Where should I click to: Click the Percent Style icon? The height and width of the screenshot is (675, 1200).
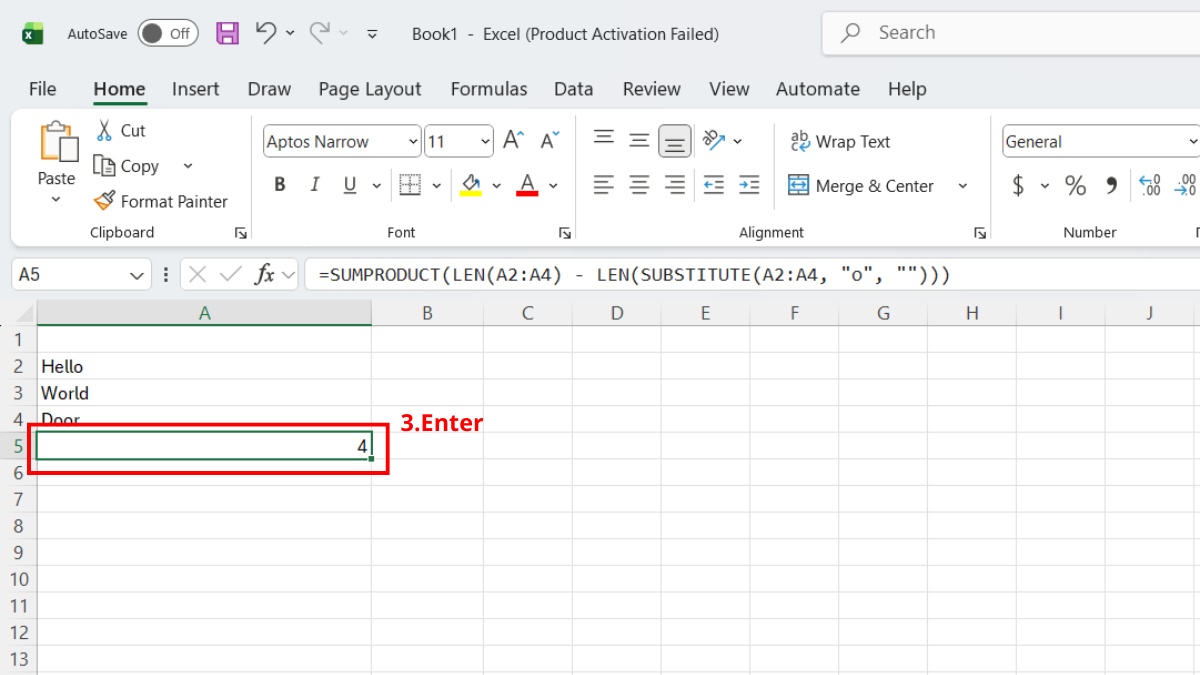coord(1075,185)
